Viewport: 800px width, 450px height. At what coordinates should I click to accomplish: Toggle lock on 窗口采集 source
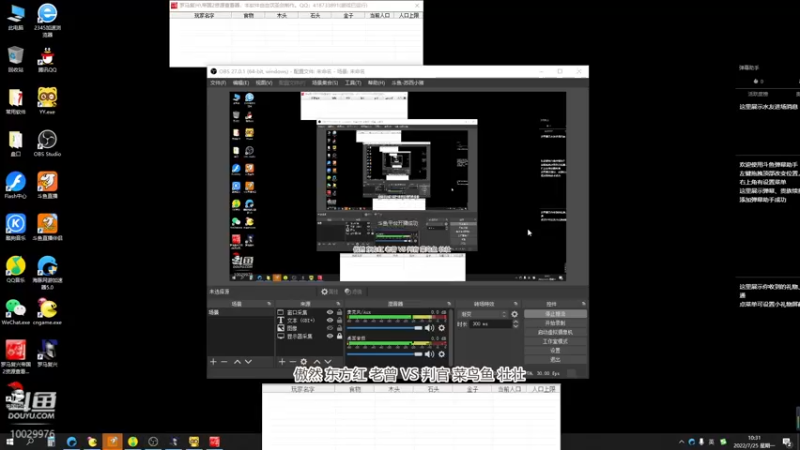tap(340, 312)
